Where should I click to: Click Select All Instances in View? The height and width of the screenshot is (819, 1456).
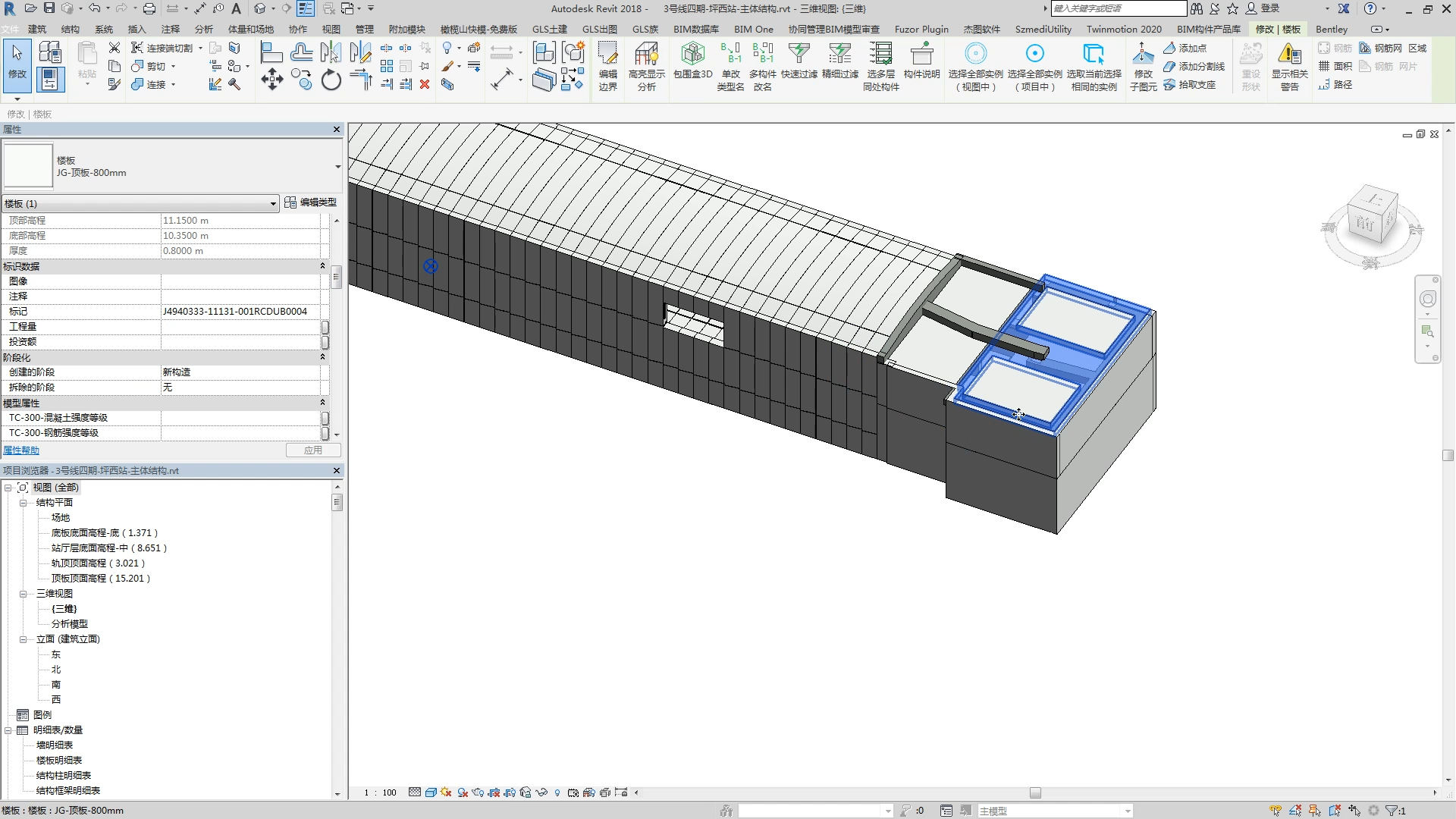[975, 67]
